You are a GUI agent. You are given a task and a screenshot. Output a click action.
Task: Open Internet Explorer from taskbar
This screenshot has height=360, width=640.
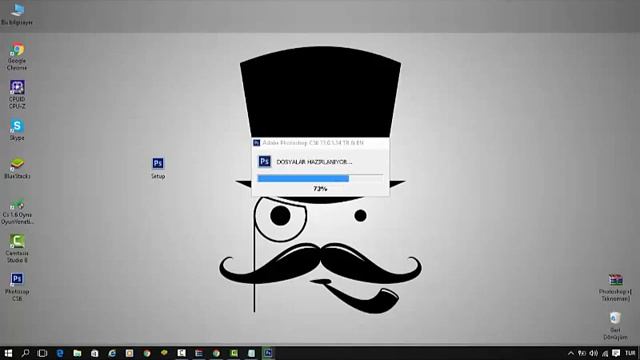point(112,353)
